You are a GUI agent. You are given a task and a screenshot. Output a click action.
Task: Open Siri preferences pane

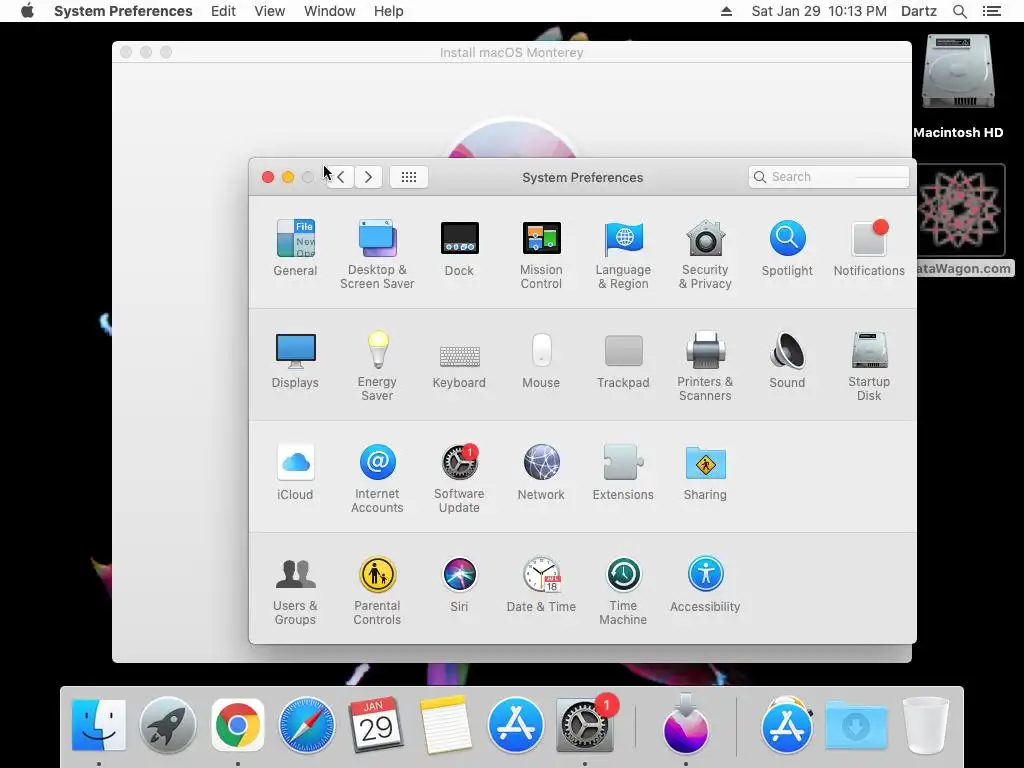tap(459, 584)
